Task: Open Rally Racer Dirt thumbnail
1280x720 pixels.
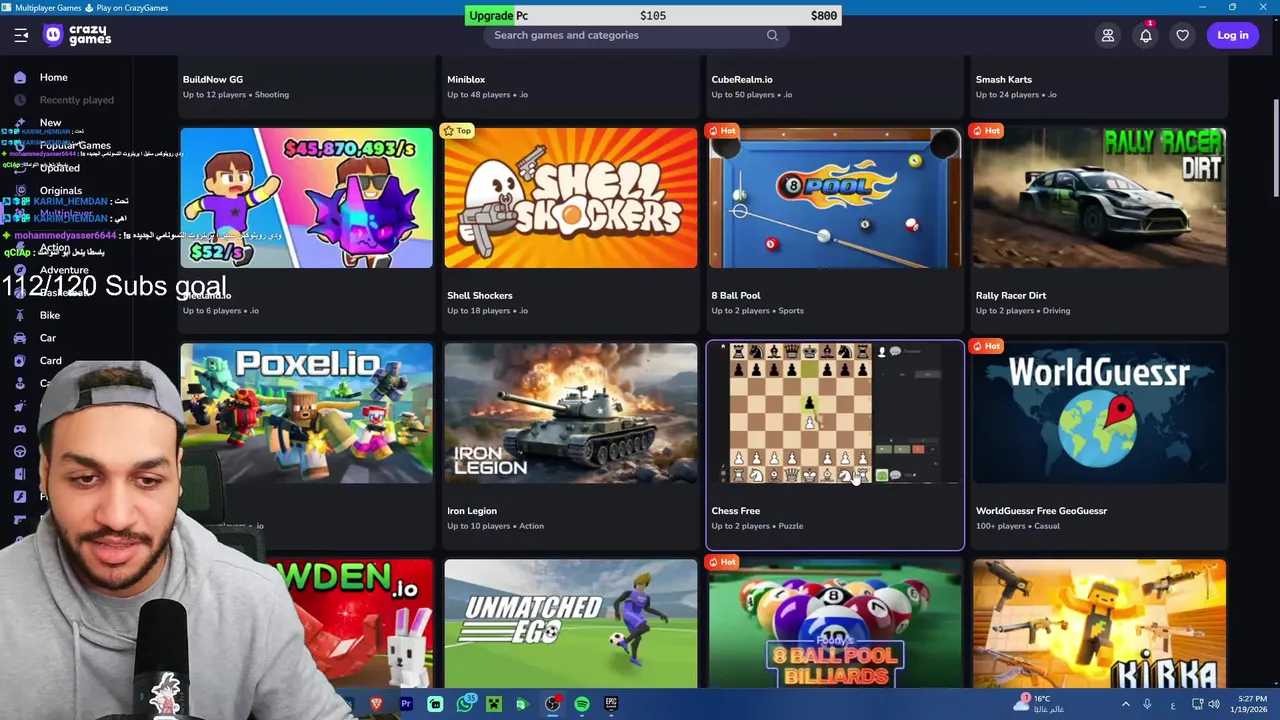Action: coord(1099,198)
